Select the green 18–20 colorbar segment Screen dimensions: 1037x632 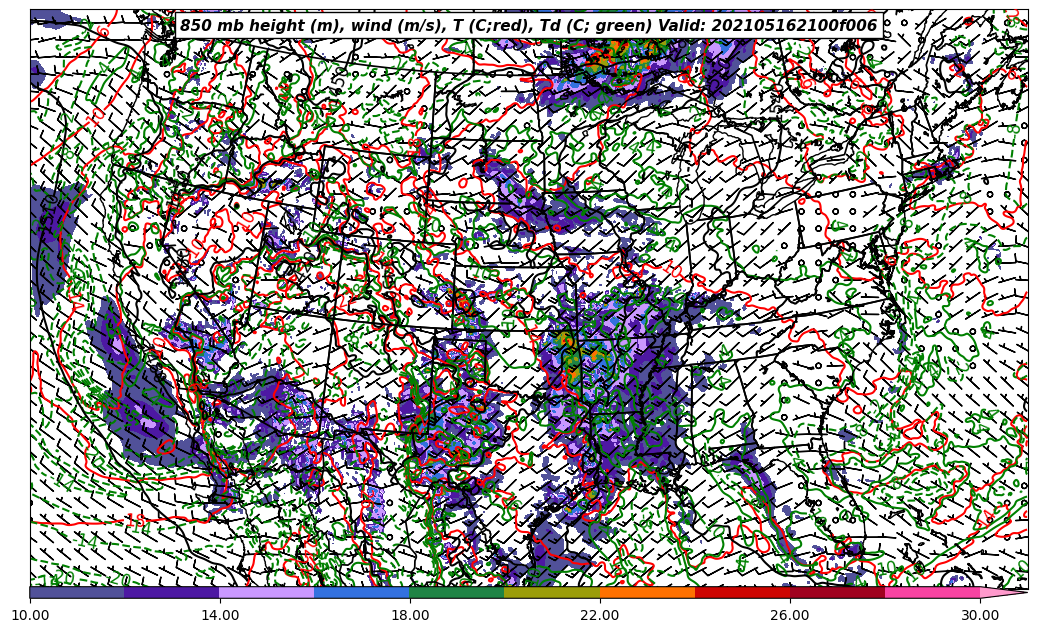(457, 592)
